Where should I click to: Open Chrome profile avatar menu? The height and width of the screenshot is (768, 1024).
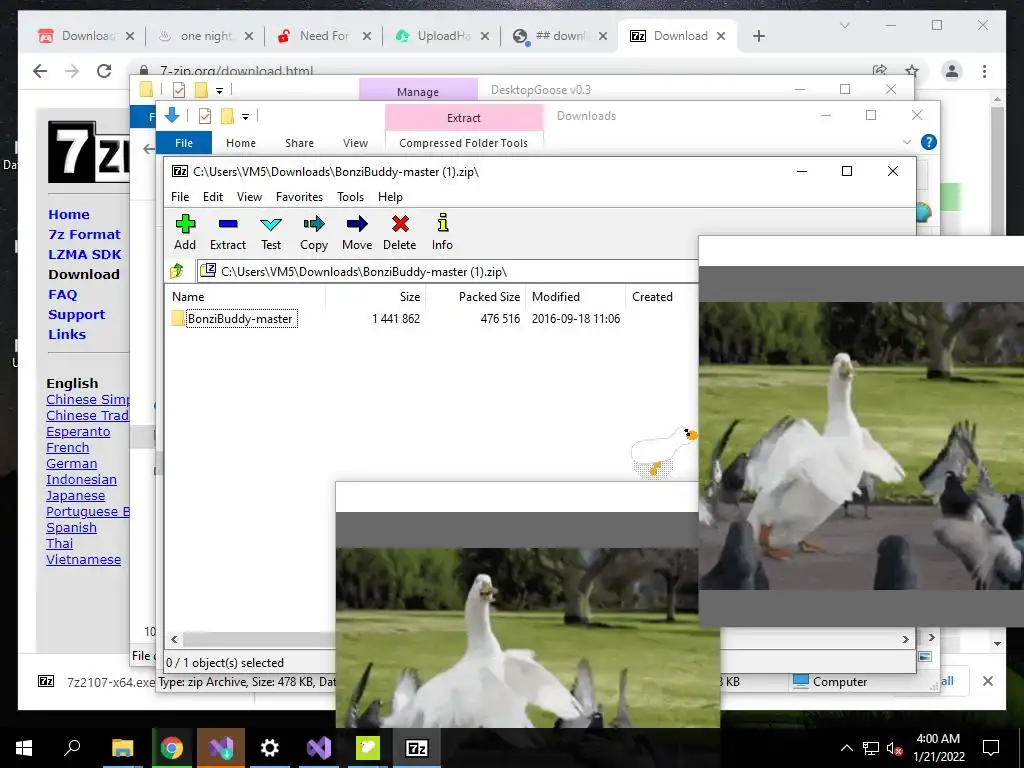tap(952, 71)
